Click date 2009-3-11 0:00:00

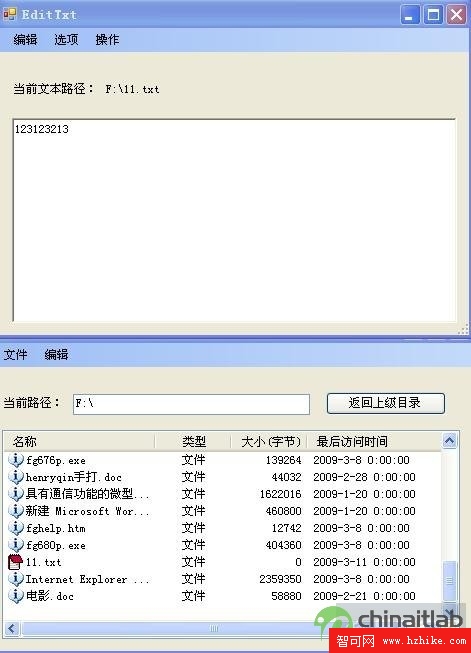click(x=364, y=562)
